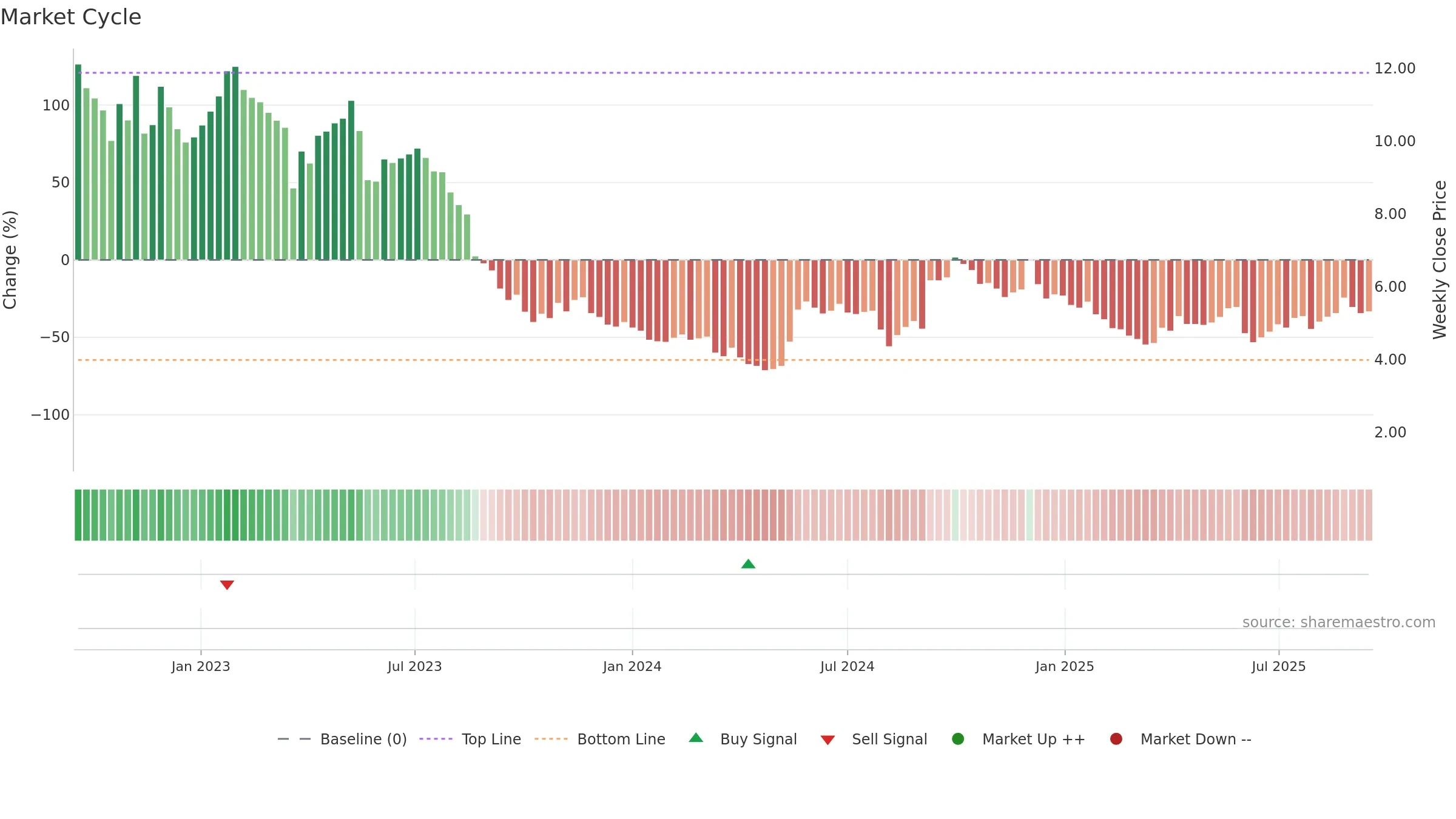Click the green Buy Signal triangle marker
This screenshot has width=1456, height=819.
(748, 564)
